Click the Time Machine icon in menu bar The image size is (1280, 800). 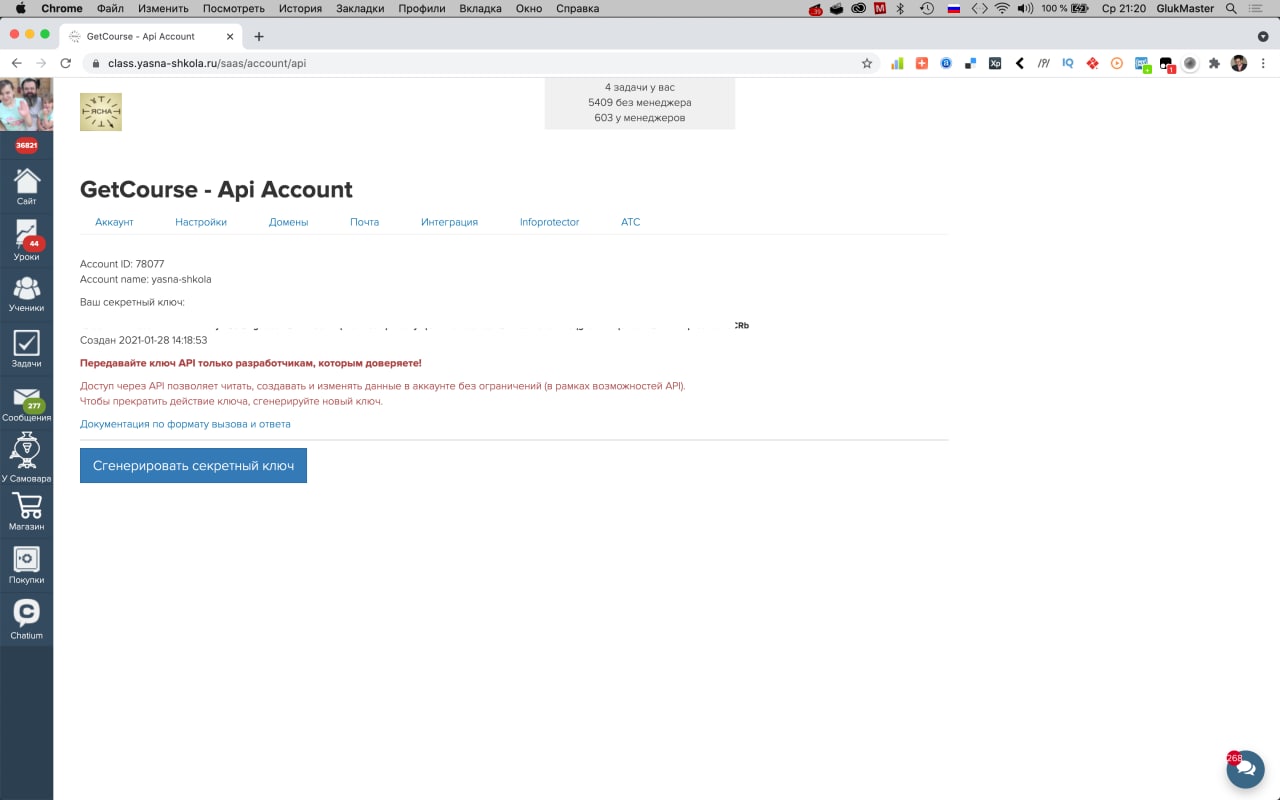point(927,8)
